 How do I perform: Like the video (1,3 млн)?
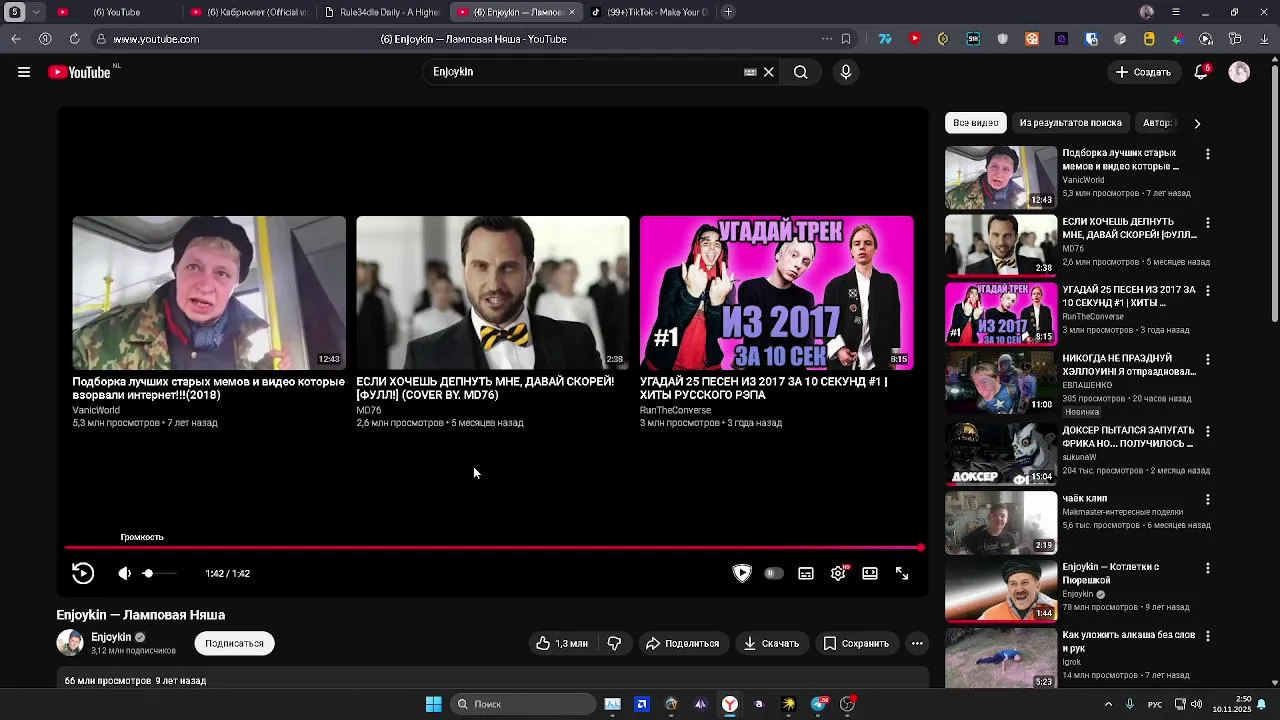point(562,643)
